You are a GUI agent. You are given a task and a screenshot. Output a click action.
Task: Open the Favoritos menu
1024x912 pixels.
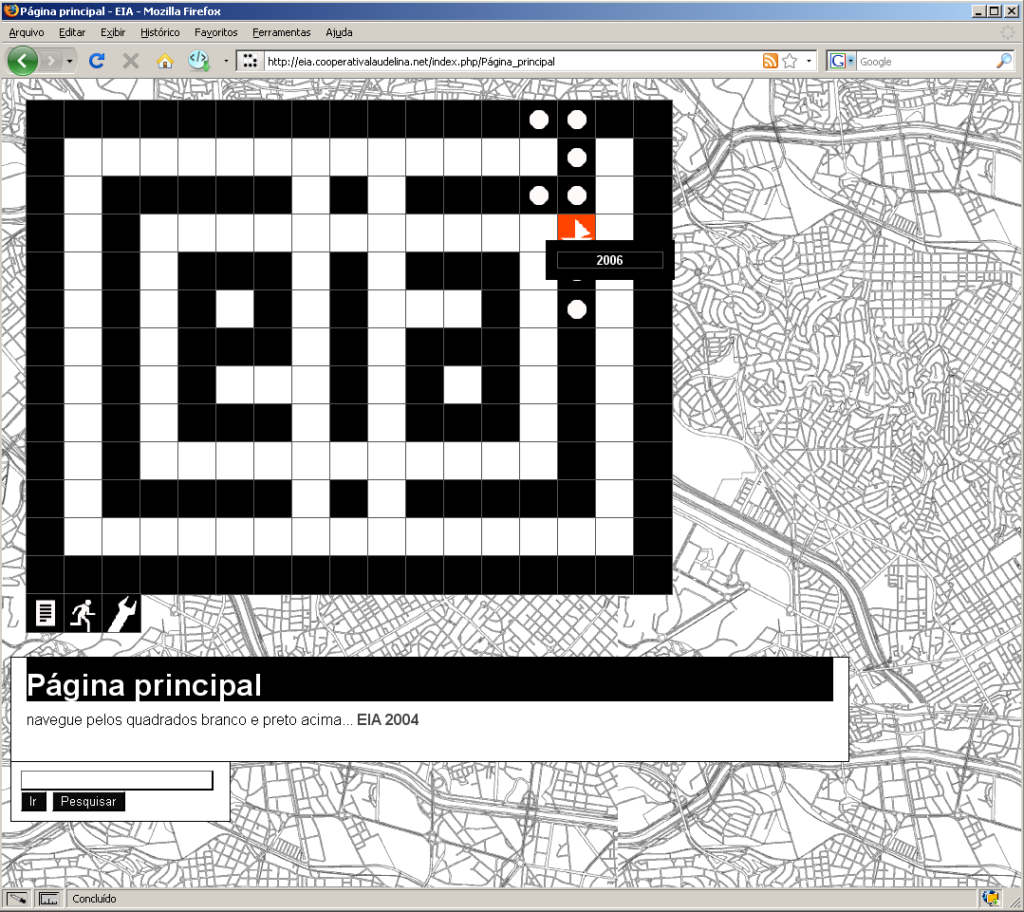(x=216, y=32)
